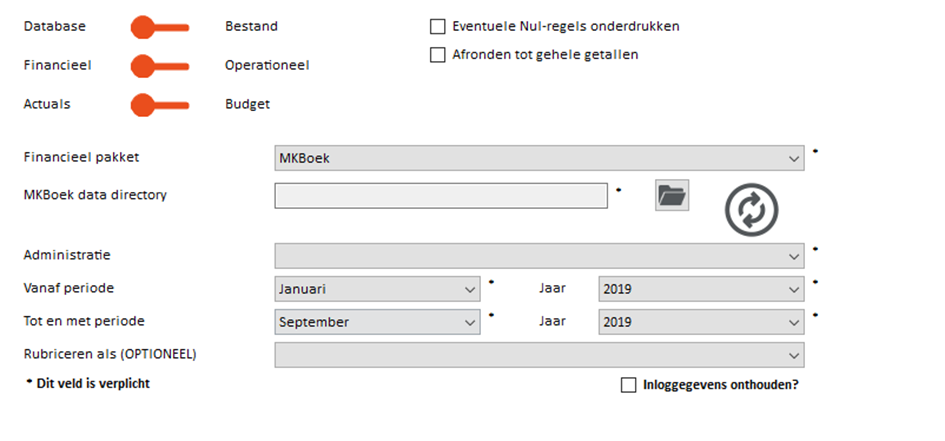Expand the Administratie dropdown

pos(539,255)
